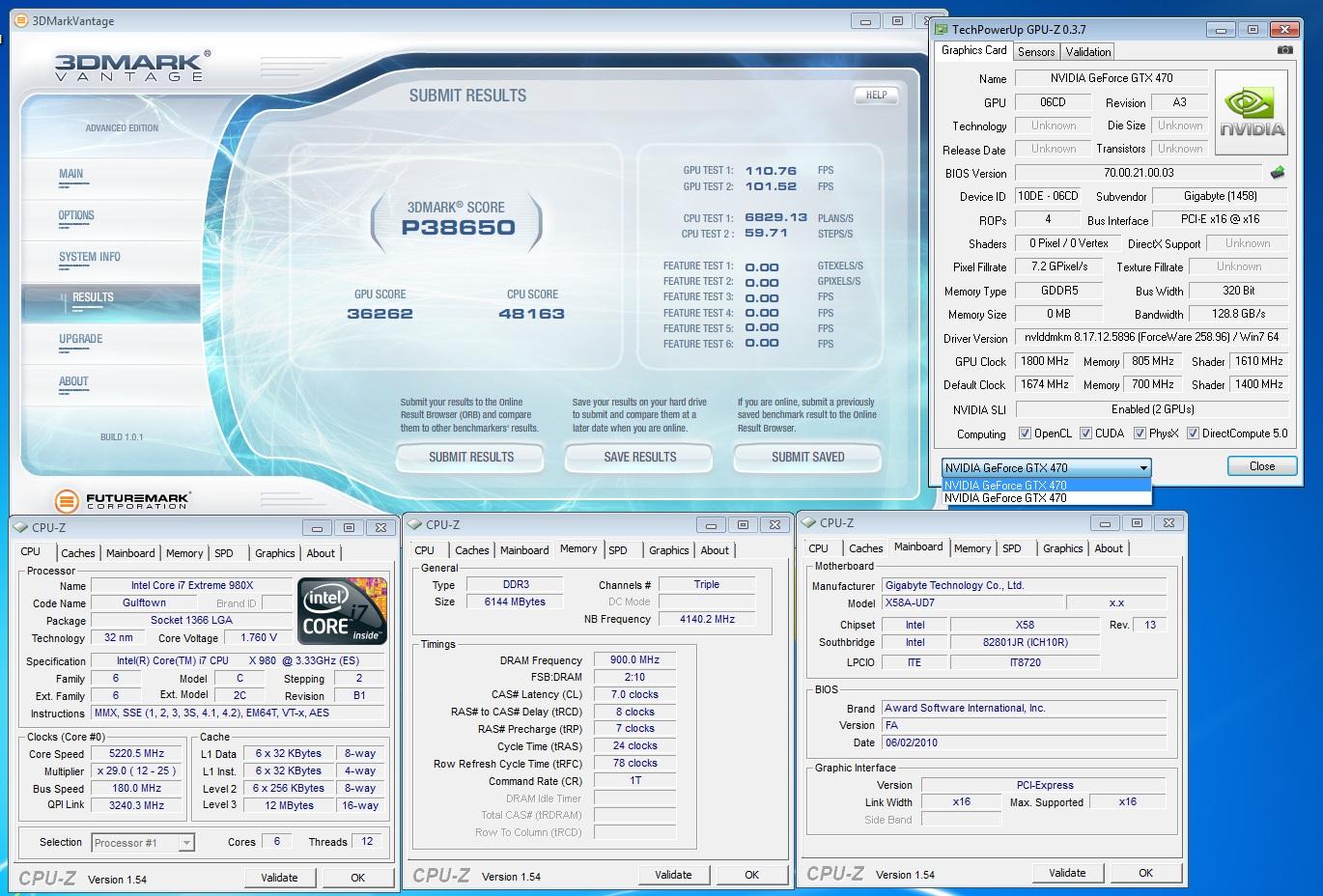Screen dimensions: 1323x896
Task: Open Graphics tab in CPU-Z Mainboard window
Action: 1063,548
